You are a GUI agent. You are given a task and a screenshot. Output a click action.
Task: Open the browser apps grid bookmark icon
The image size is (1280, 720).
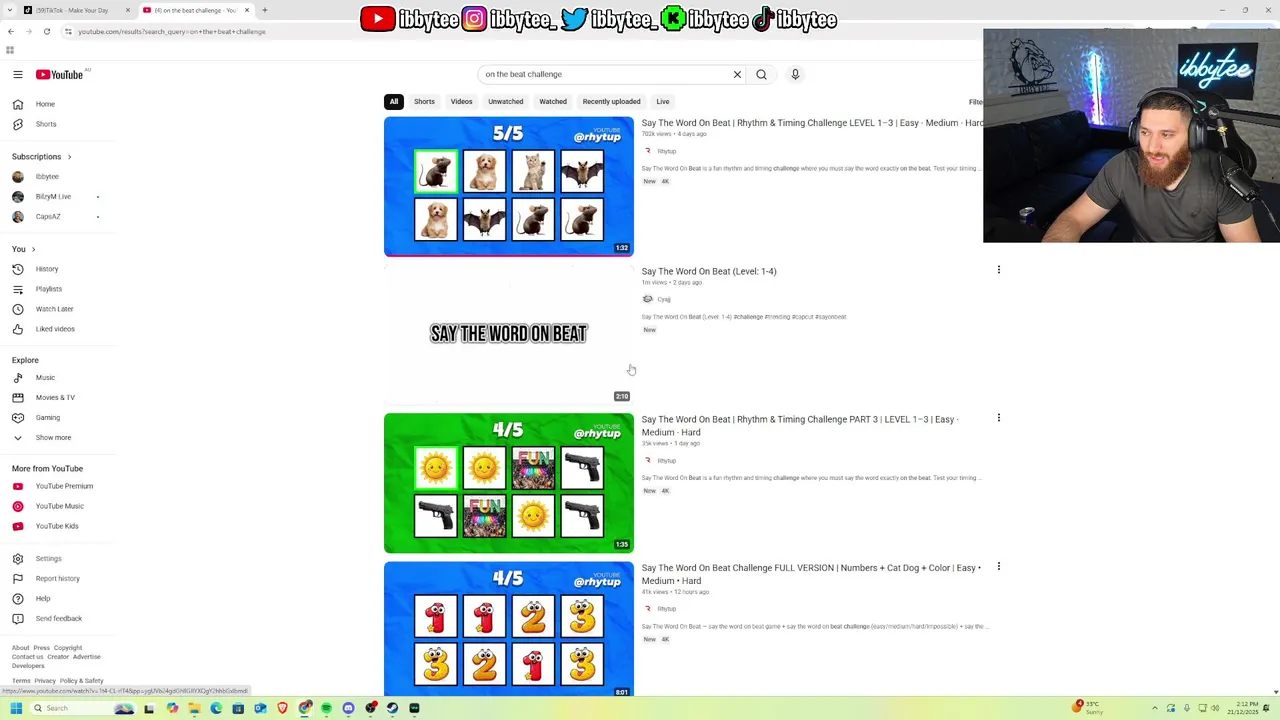[10, 50]
